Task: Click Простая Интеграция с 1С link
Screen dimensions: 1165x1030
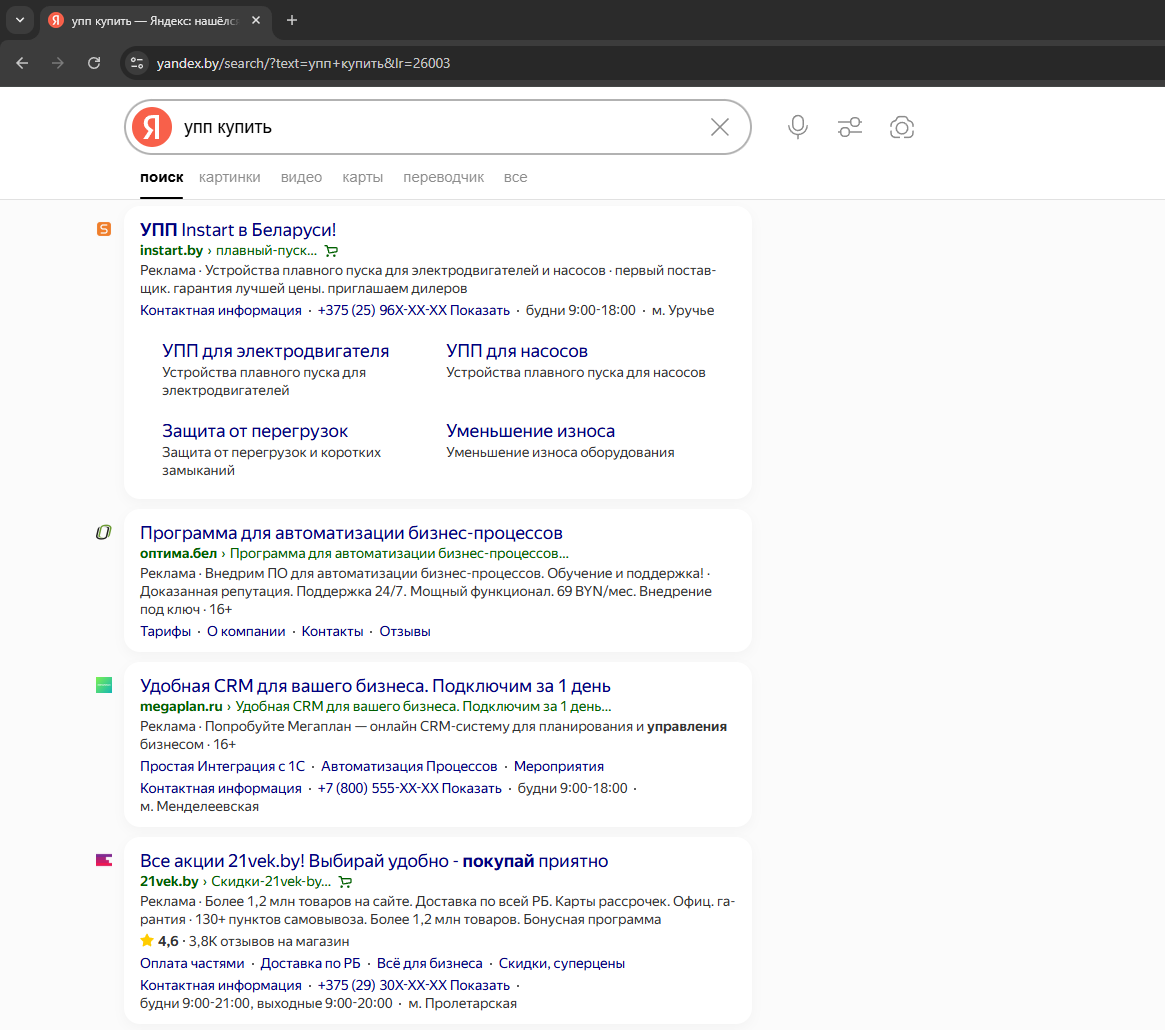Action: tap(222, 766)
